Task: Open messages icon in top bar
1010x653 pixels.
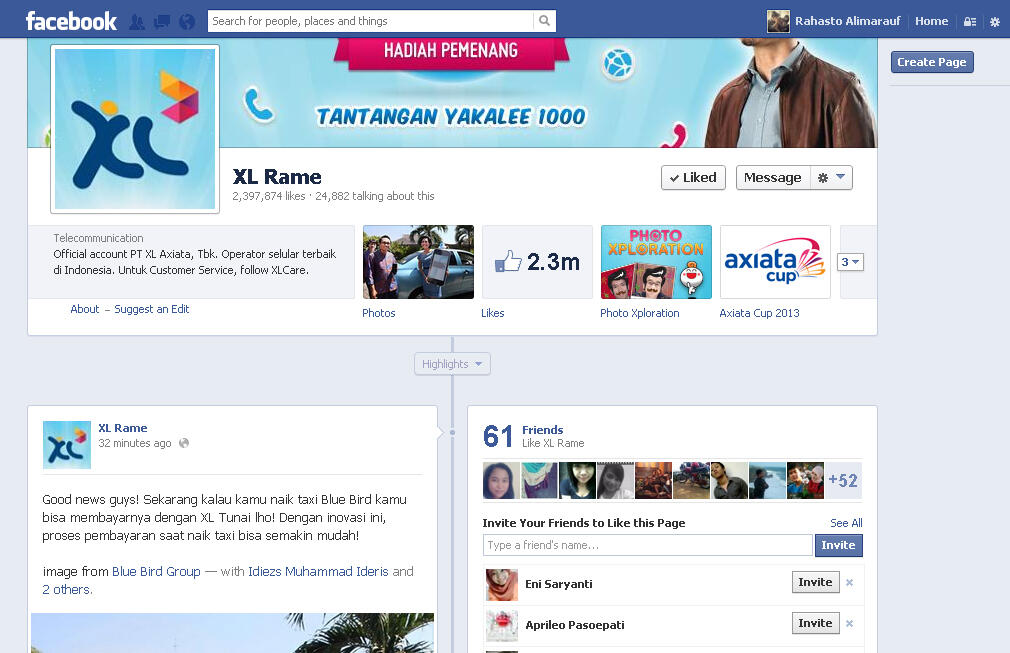Action: click(x=162, y=22)
